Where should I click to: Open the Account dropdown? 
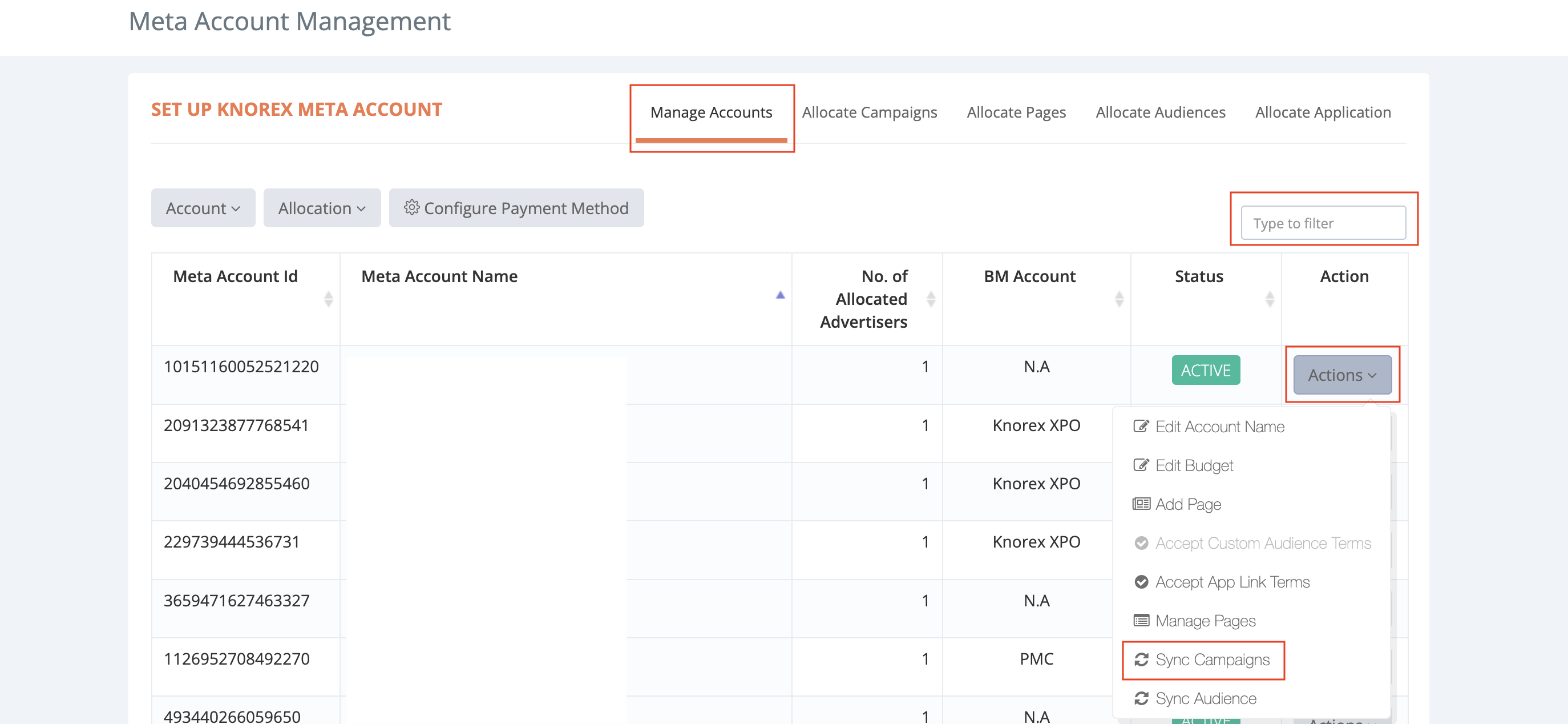click(x=203, y=208)
